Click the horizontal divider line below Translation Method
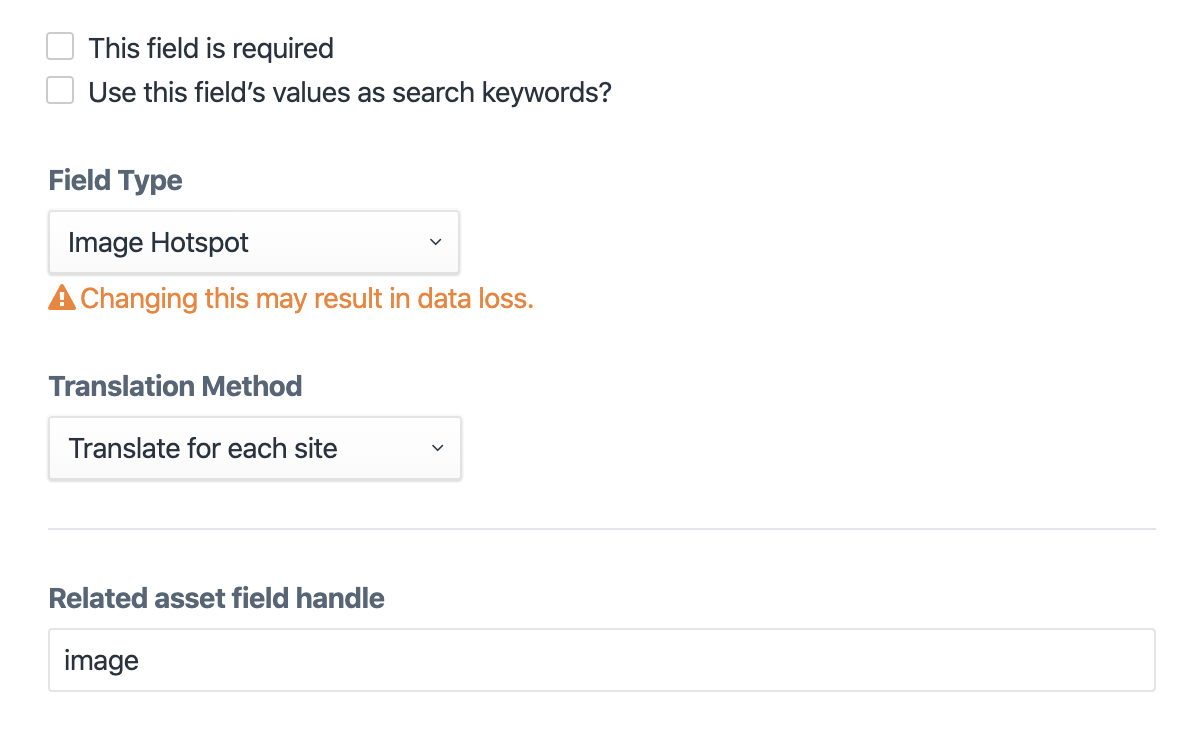 [601, 528]
